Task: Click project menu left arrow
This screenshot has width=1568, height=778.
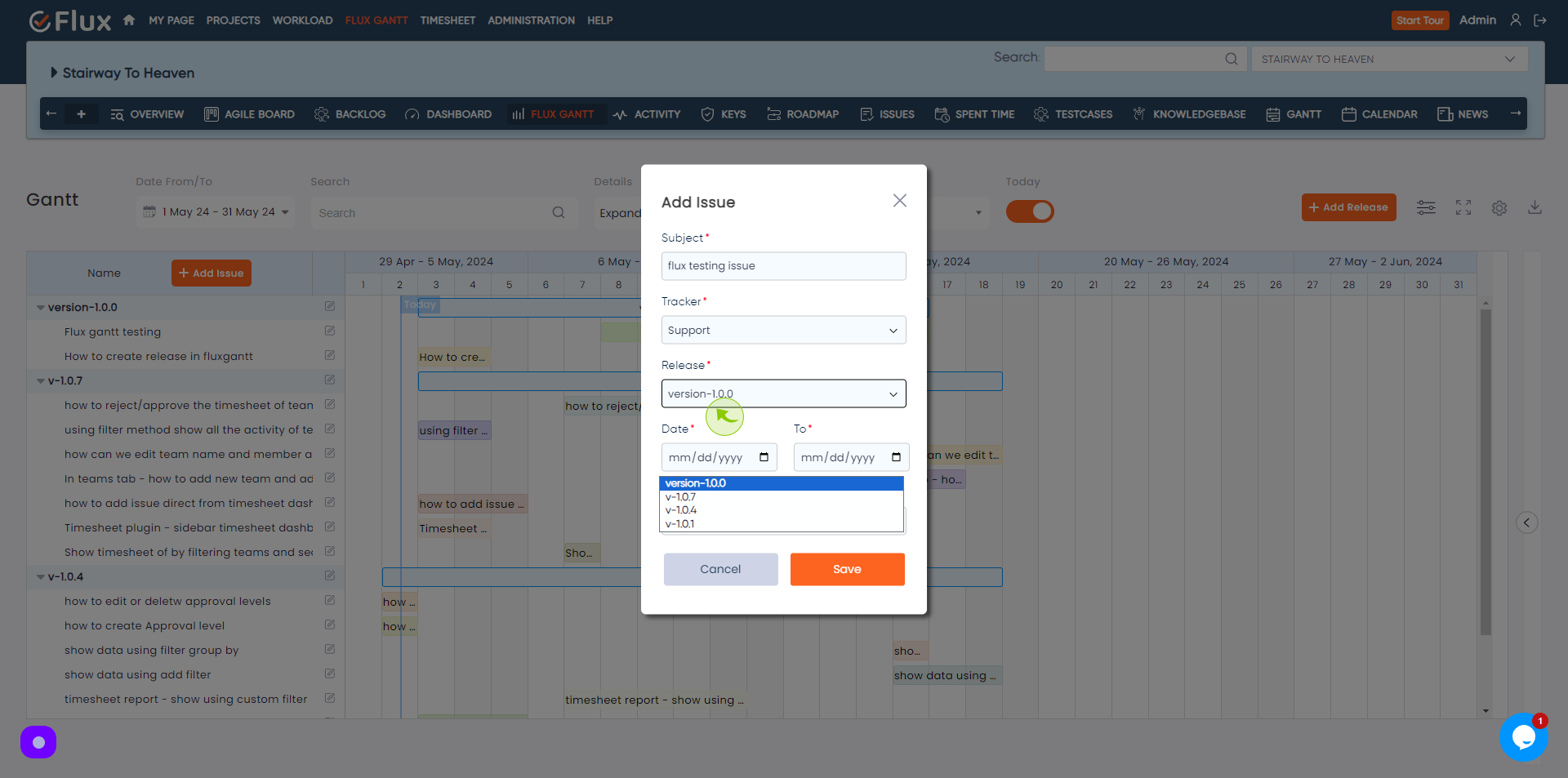Action: (51, 113)
